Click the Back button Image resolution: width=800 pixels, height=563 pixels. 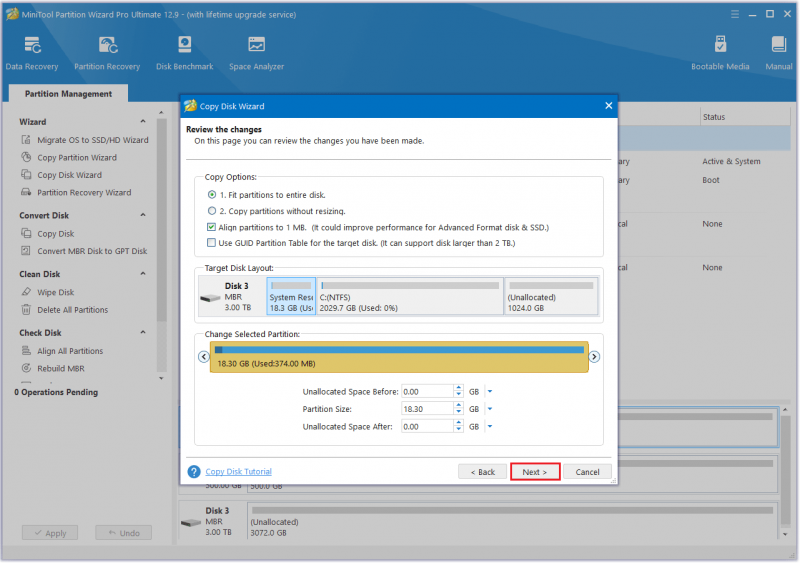(482, 472)
